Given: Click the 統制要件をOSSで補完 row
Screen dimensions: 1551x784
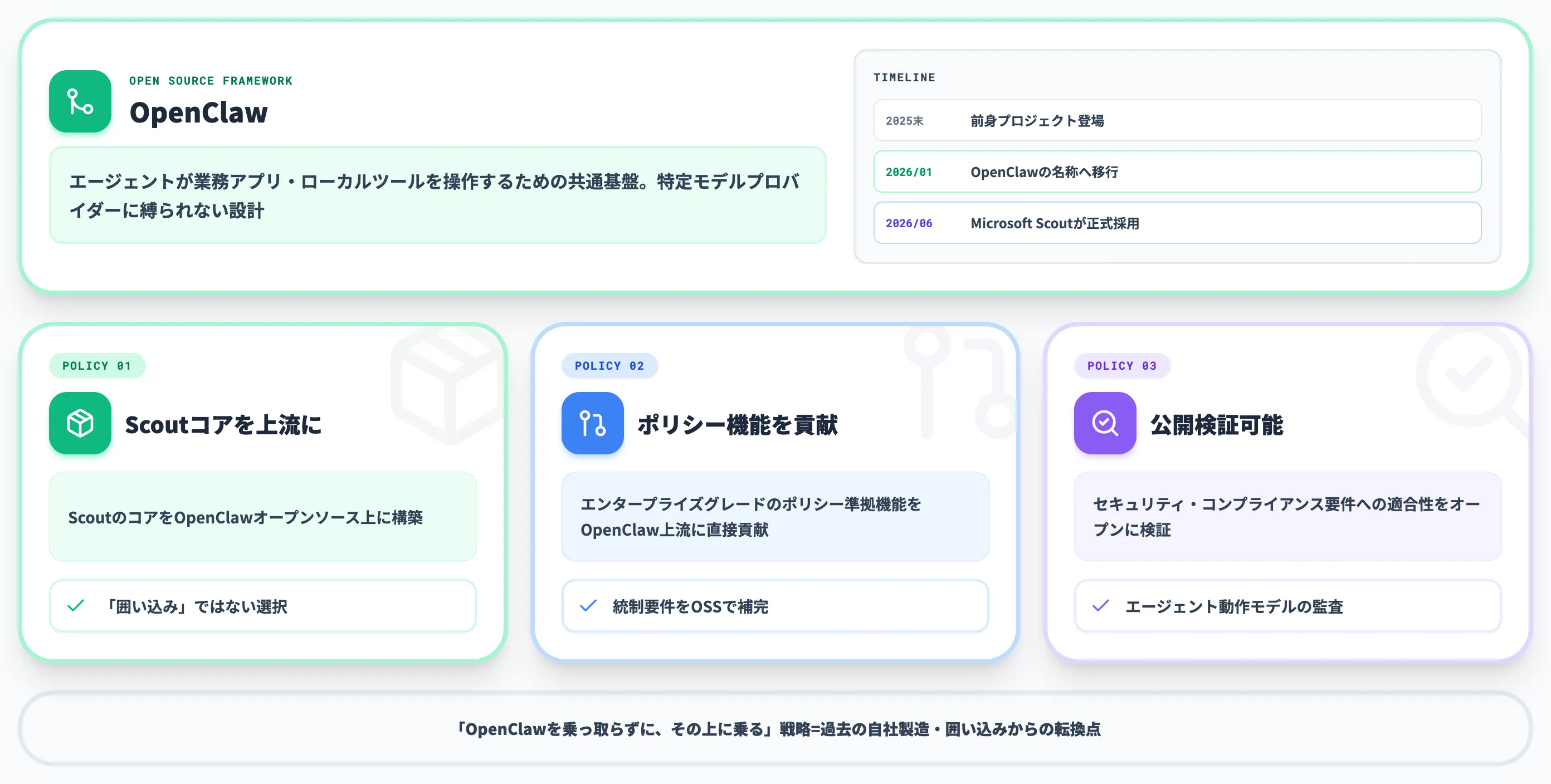Looking at the screenshot, I should tap(775, 606).
